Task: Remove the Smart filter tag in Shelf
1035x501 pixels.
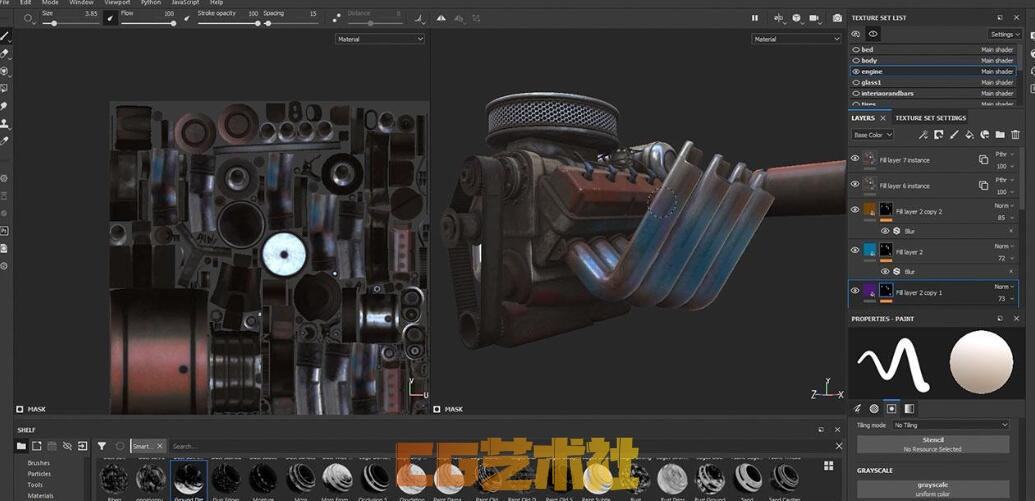Action: (159, 446)
